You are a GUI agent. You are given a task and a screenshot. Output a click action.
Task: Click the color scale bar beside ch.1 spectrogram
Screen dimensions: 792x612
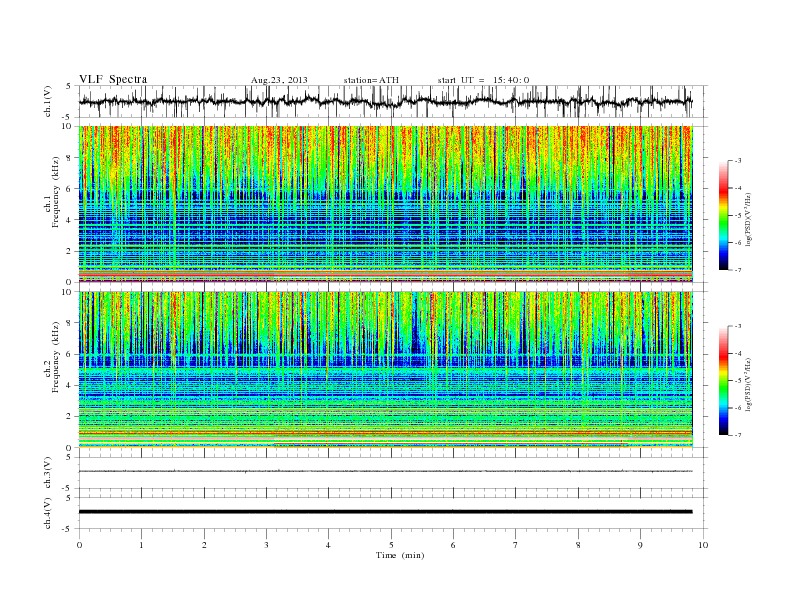click(x=723, y=215)
